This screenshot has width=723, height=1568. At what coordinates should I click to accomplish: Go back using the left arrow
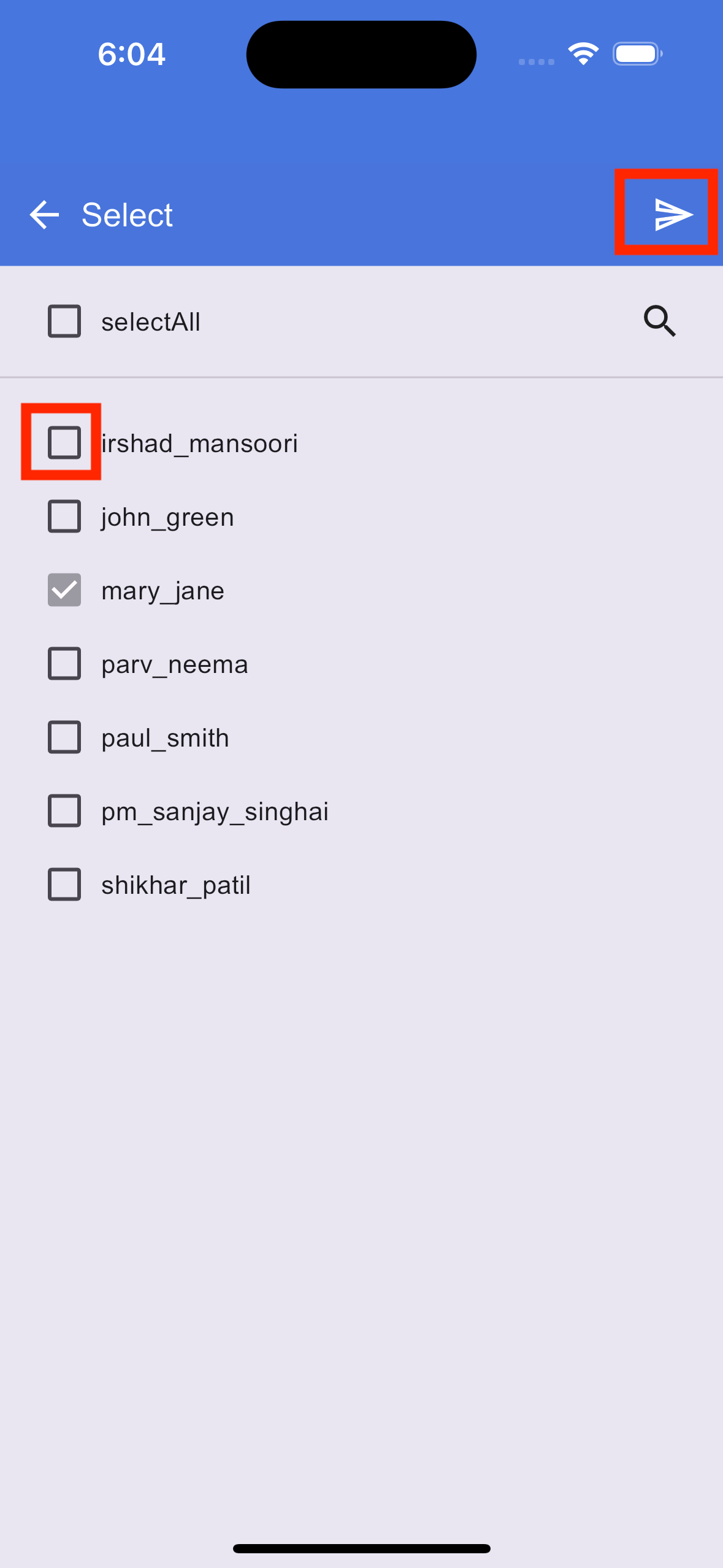coord(44,215)
